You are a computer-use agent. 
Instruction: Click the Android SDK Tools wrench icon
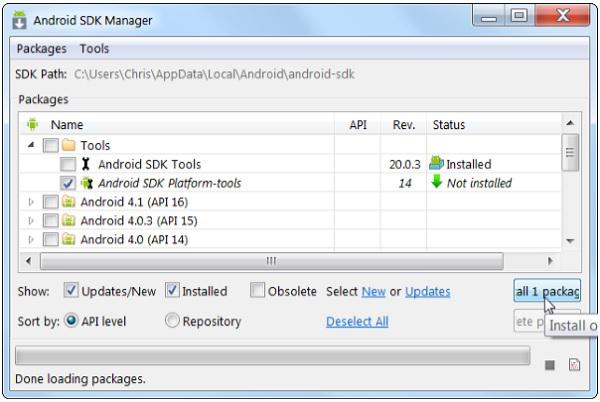coord(86,164)
